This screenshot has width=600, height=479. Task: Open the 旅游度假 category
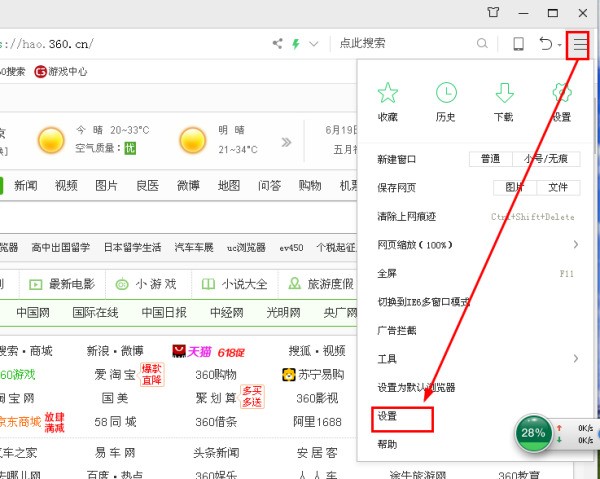point(321,284)
